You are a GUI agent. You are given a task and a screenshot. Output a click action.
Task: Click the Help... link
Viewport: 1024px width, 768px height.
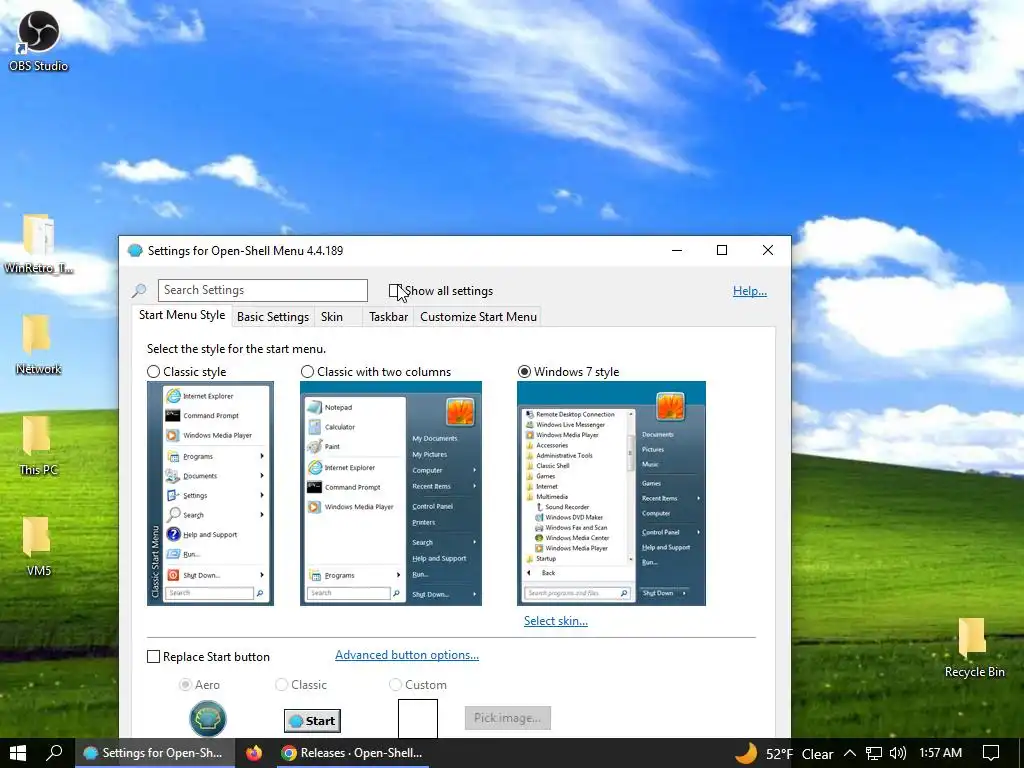point(750,291)
